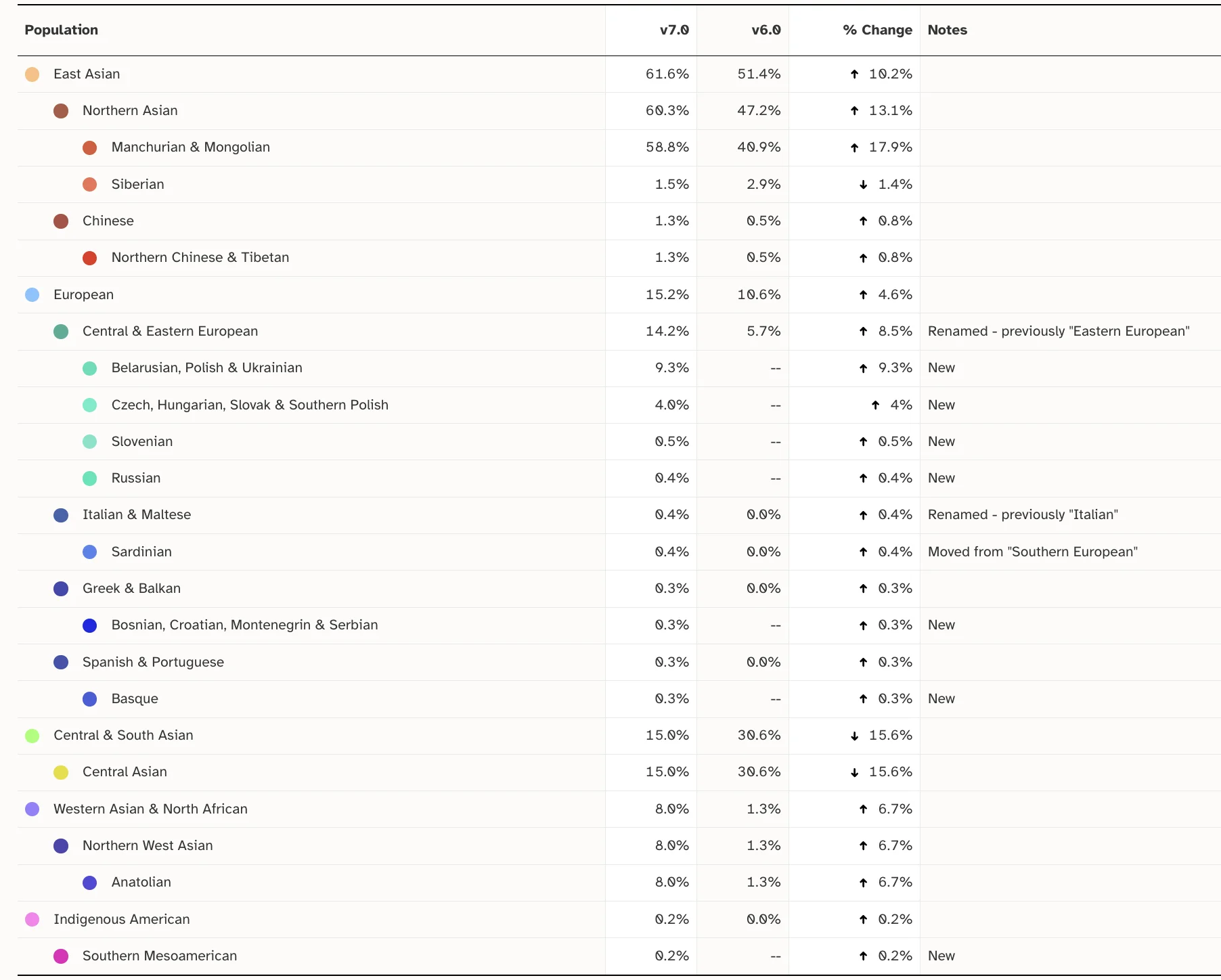Click the 58.8% v7.0 value
This screenshot has height=980, width=1221.
[667, 147]
